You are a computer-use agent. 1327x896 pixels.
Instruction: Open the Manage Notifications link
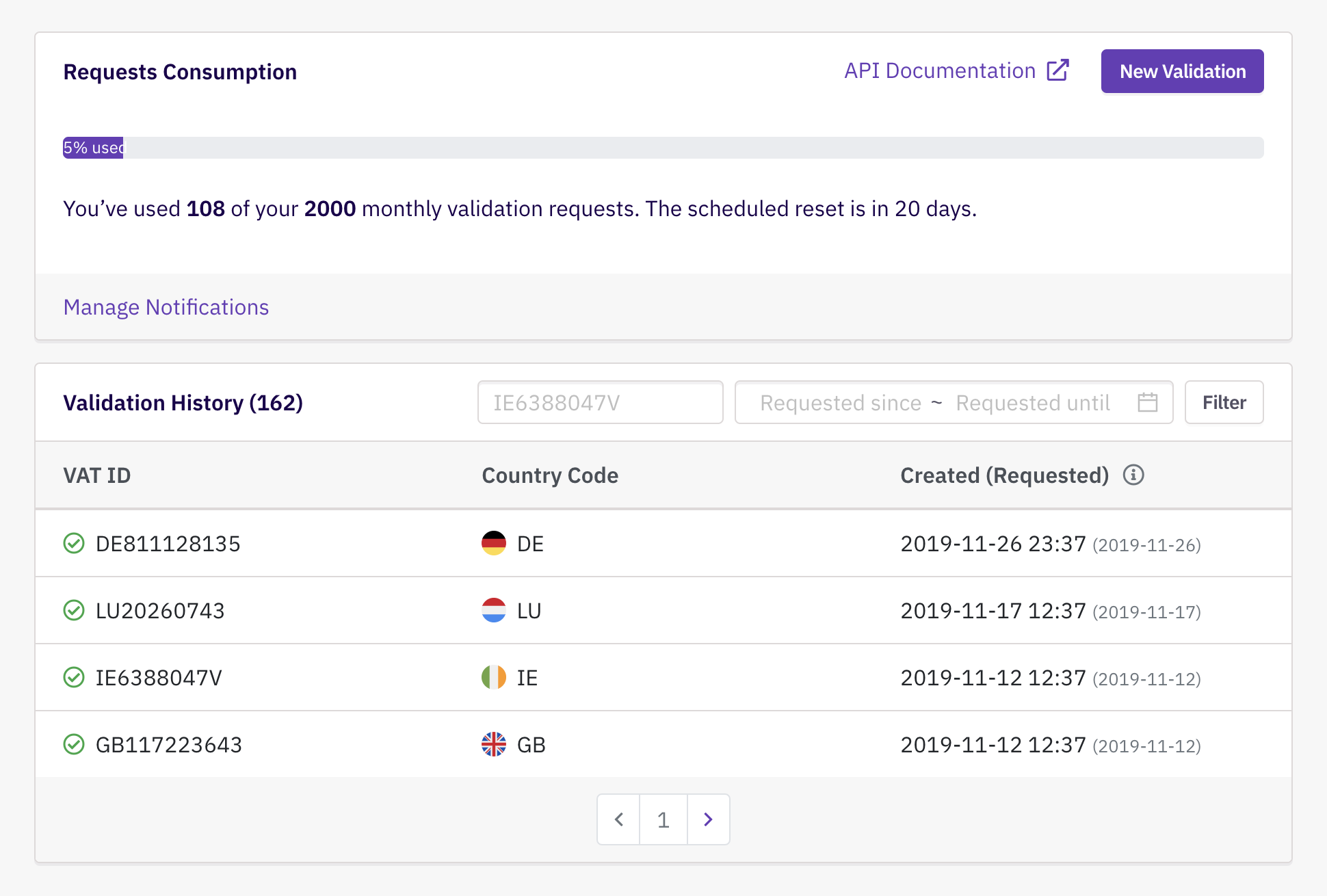[x=166, y=307]
